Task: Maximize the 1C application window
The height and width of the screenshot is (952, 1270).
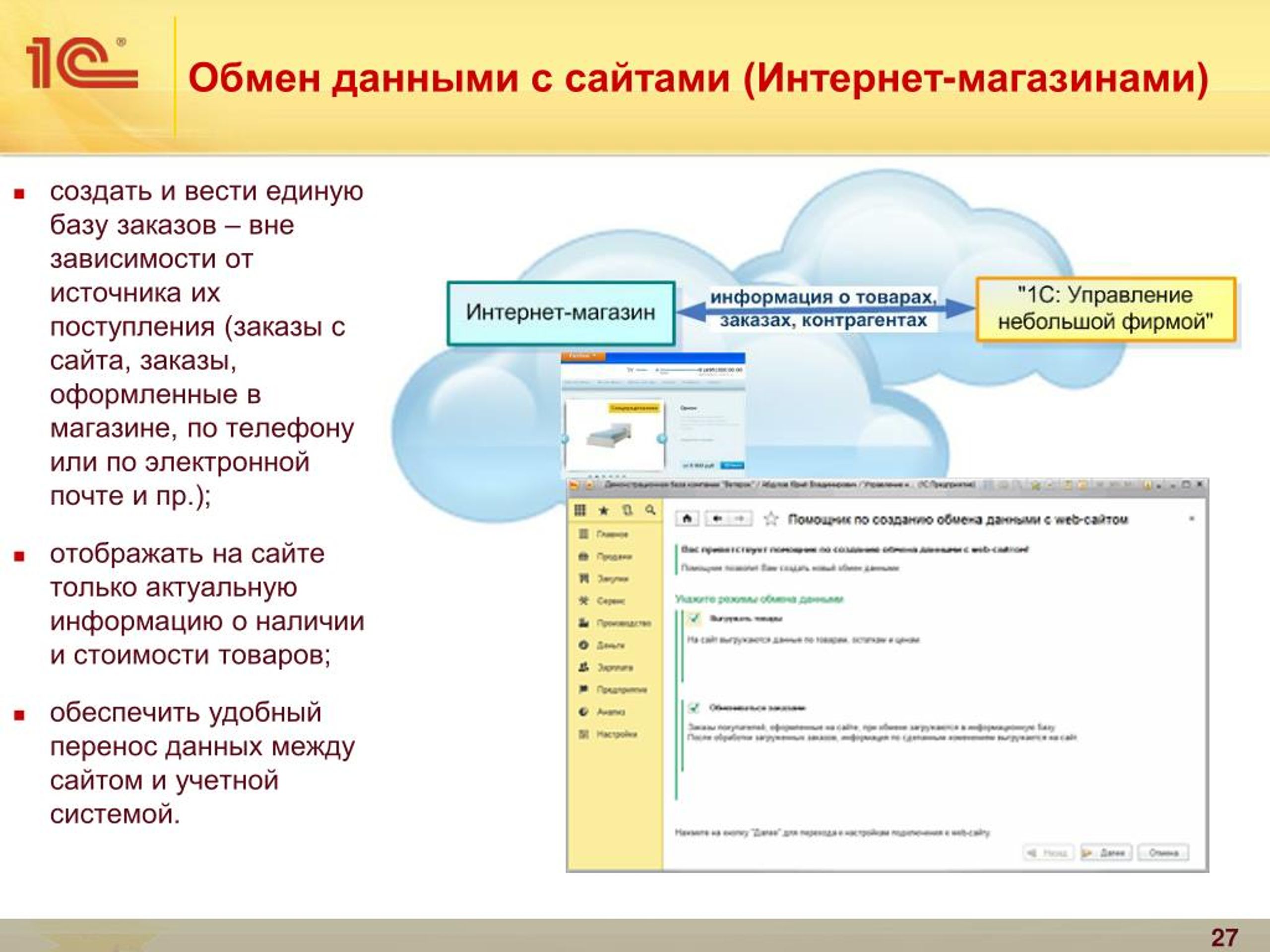Action: tap(1186, 485)
